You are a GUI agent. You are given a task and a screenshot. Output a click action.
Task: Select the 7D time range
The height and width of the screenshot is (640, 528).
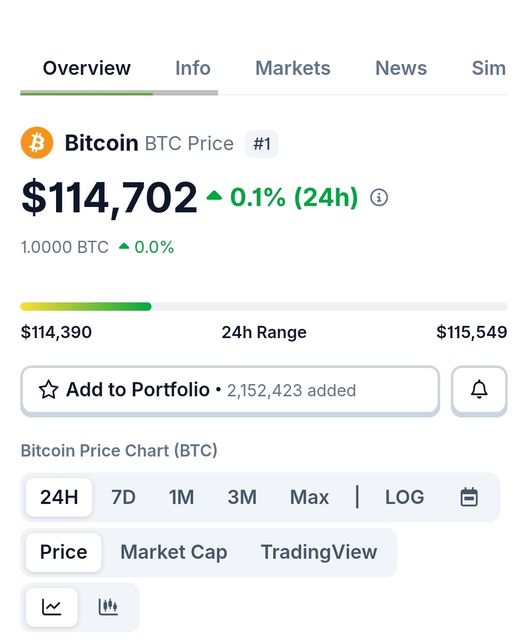123,497
